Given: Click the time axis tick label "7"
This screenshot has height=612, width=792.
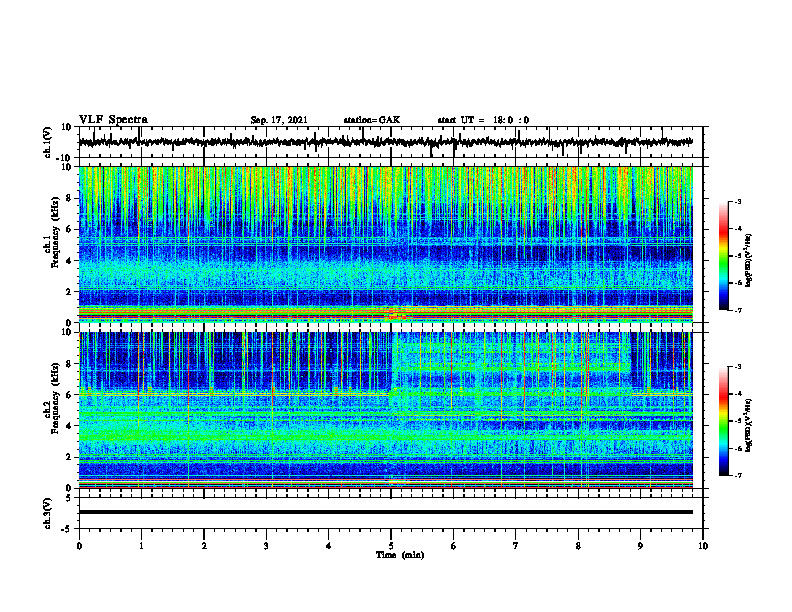Looking at the screenshot, I should (516, 546).
